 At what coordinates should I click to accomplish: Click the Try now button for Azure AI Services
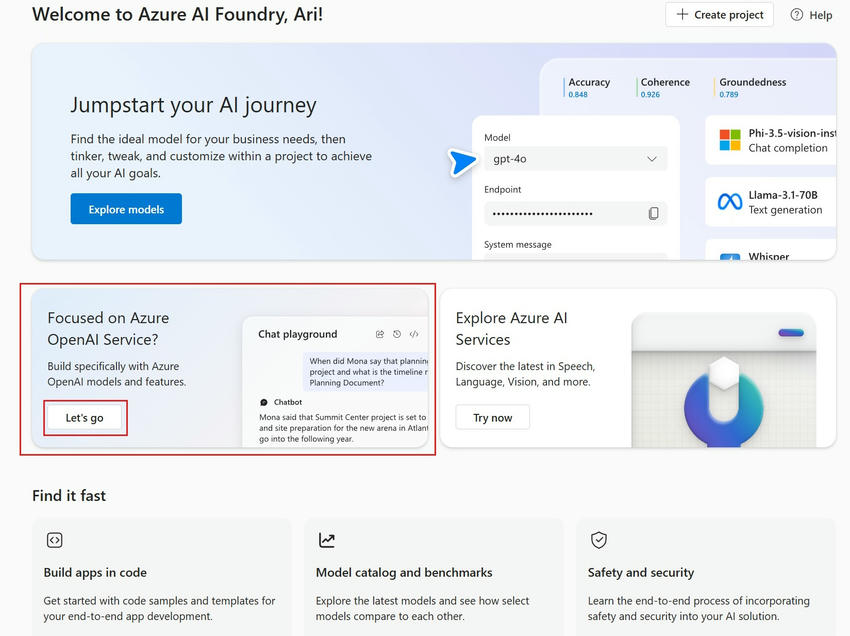492,418
